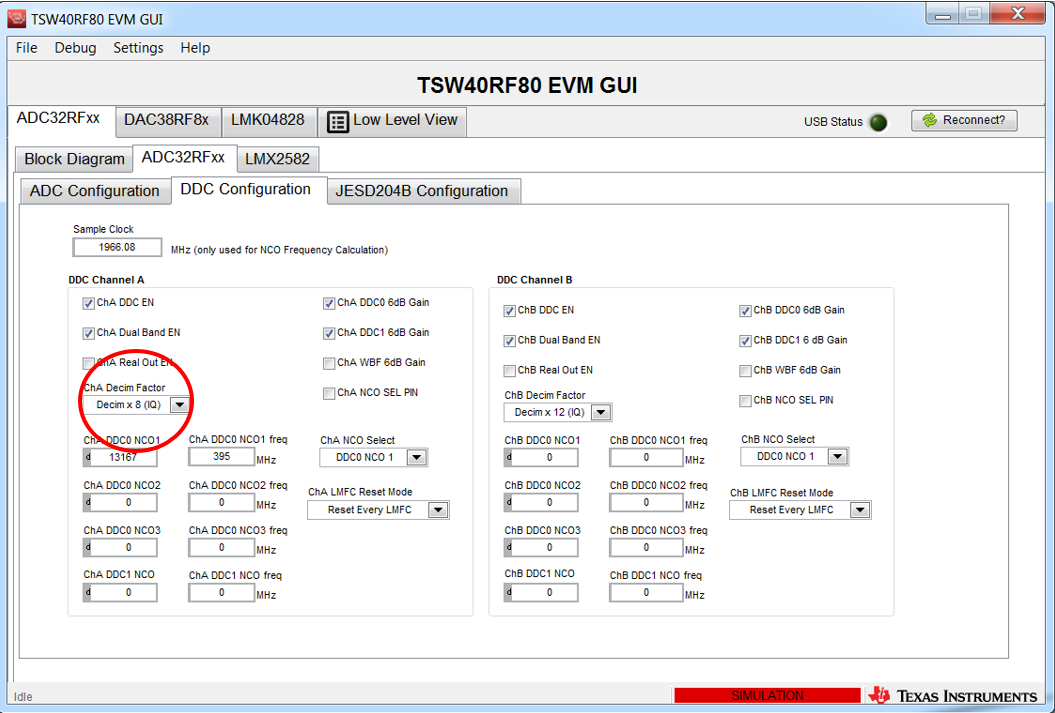Click ChA DDC0 NCO2 value field
The width and height of the screenshot is (1055, 713).
pos(124,502)
